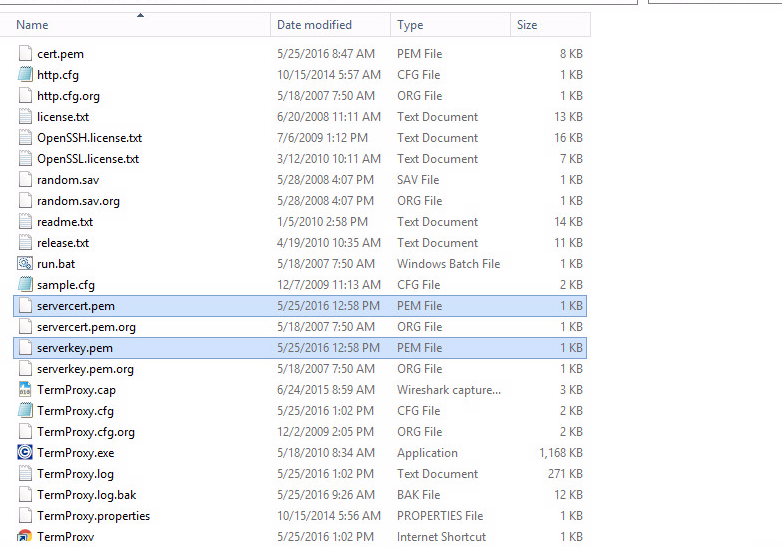Screen dimensions: 782x547
Task: Select the http.cfg file icon
Action: pos(25,75)
